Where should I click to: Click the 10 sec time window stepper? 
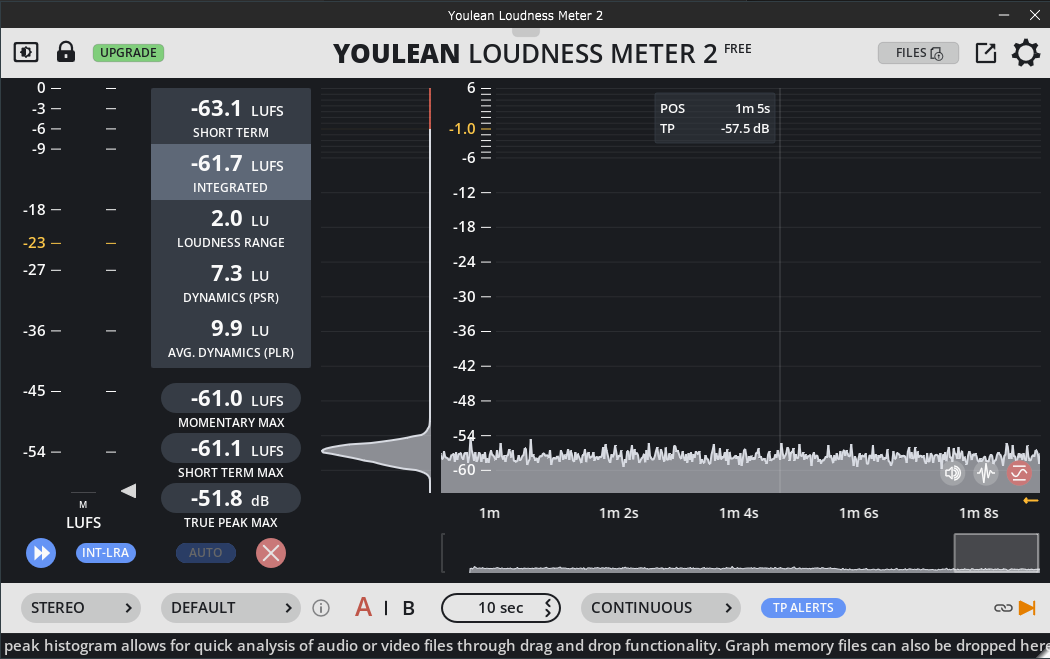tap(548, 608)
